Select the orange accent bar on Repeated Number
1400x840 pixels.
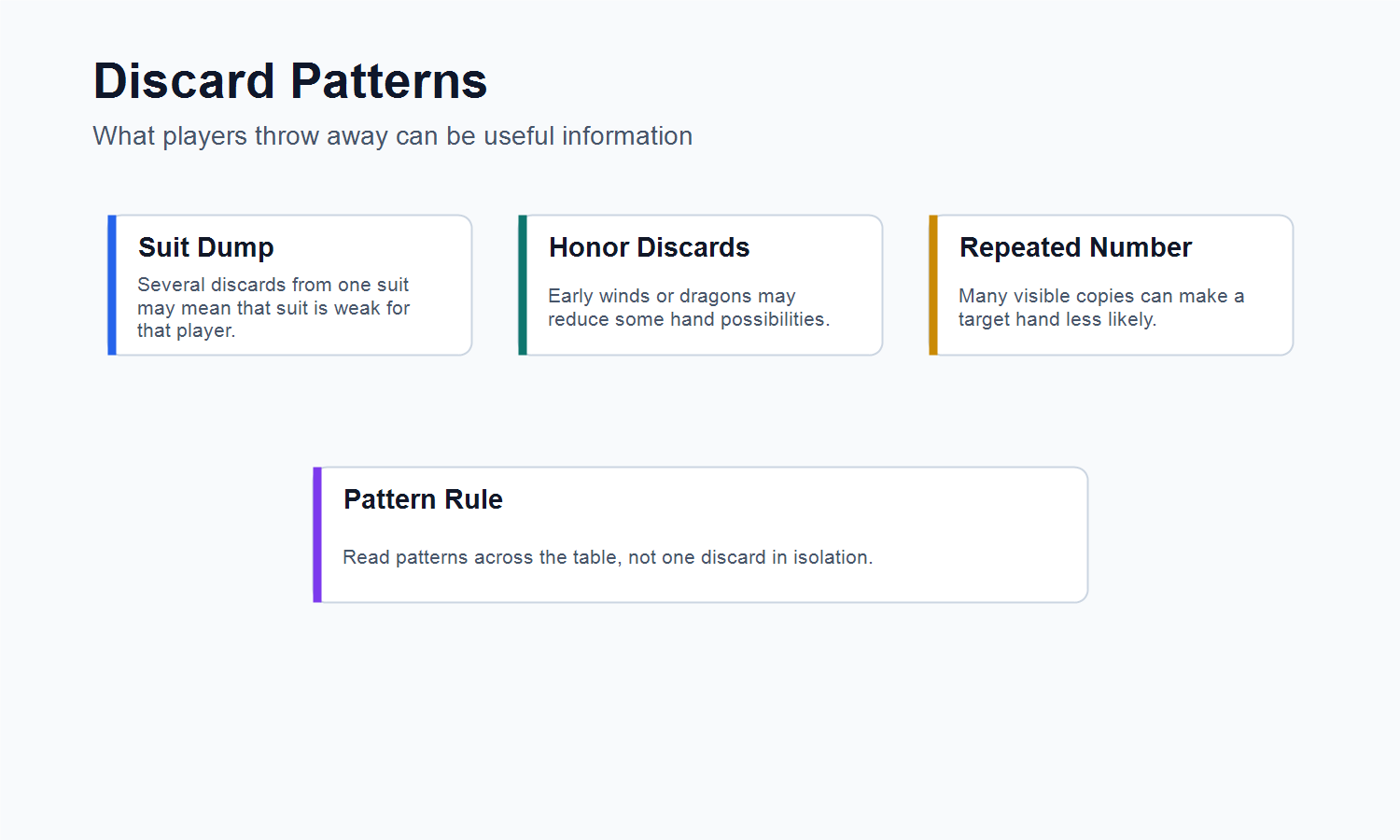point(933,285)
